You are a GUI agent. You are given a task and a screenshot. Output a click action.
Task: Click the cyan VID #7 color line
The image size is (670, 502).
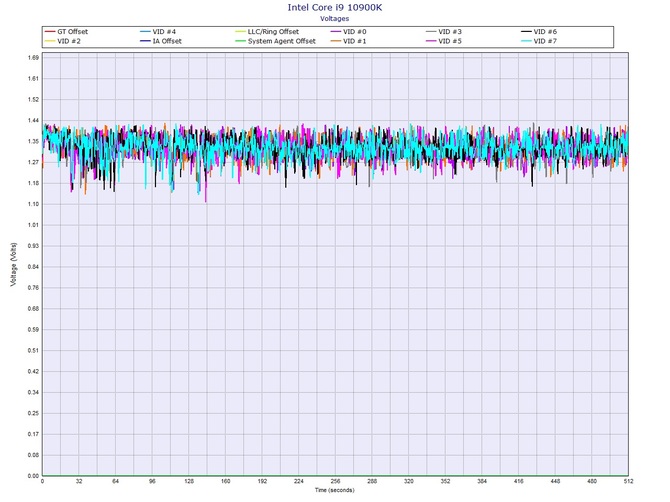click(526, 41)
